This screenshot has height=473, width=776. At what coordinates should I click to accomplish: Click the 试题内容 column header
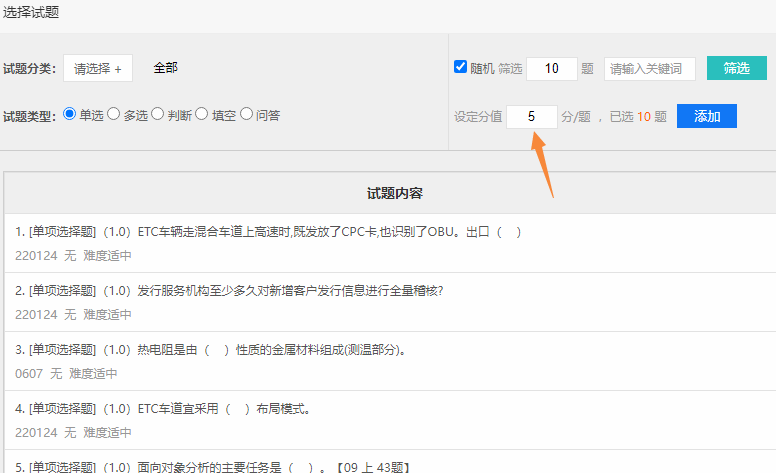[x=394, y=193]
